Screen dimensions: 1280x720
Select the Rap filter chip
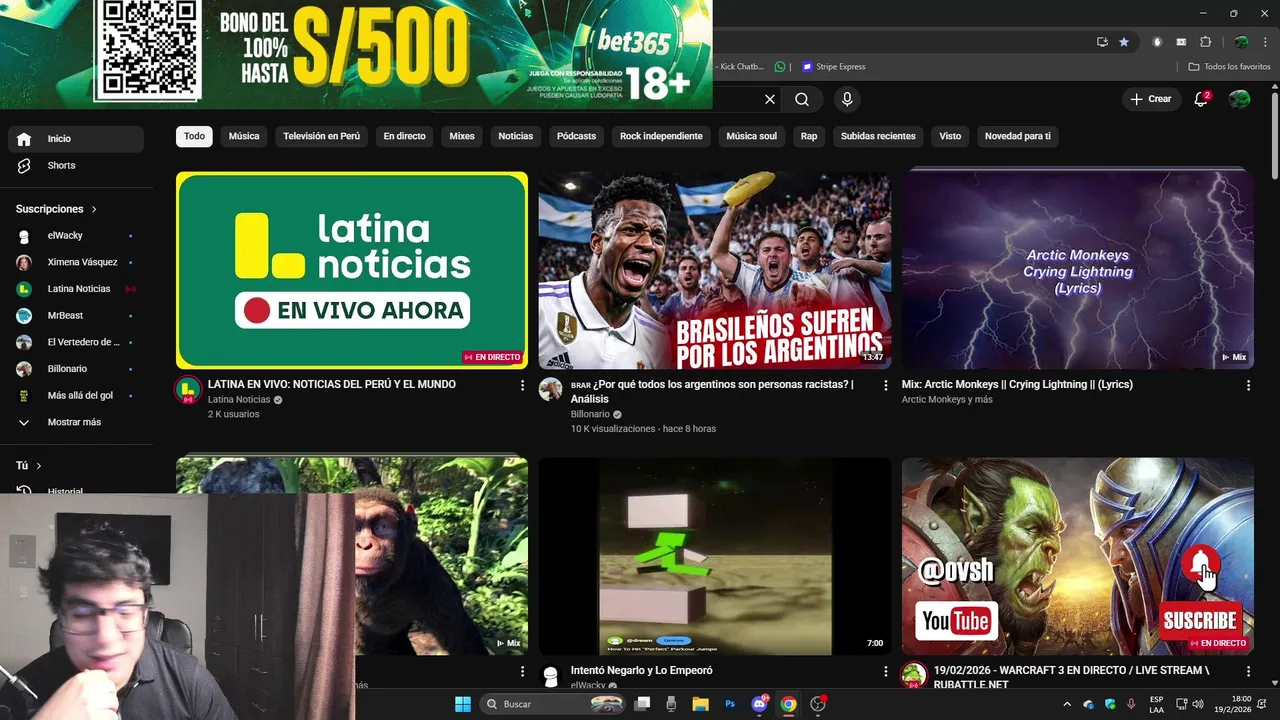tap(809, 136)
